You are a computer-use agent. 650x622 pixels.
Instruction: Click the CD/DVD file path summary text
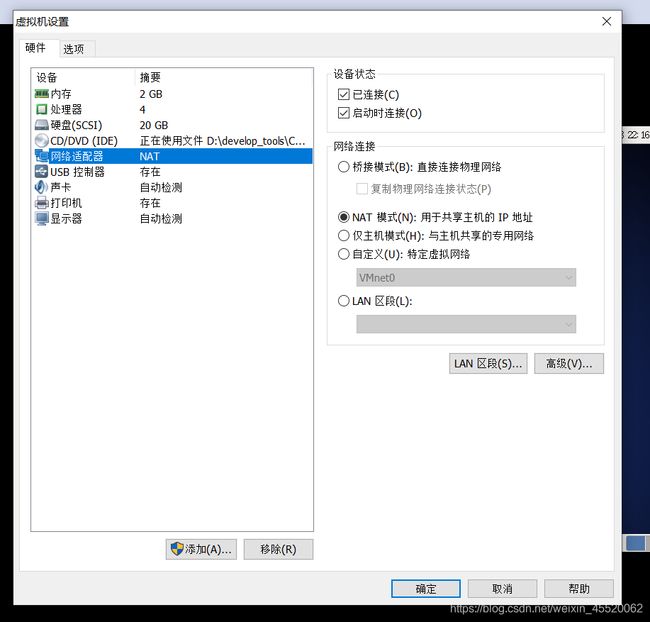[223, 141]
